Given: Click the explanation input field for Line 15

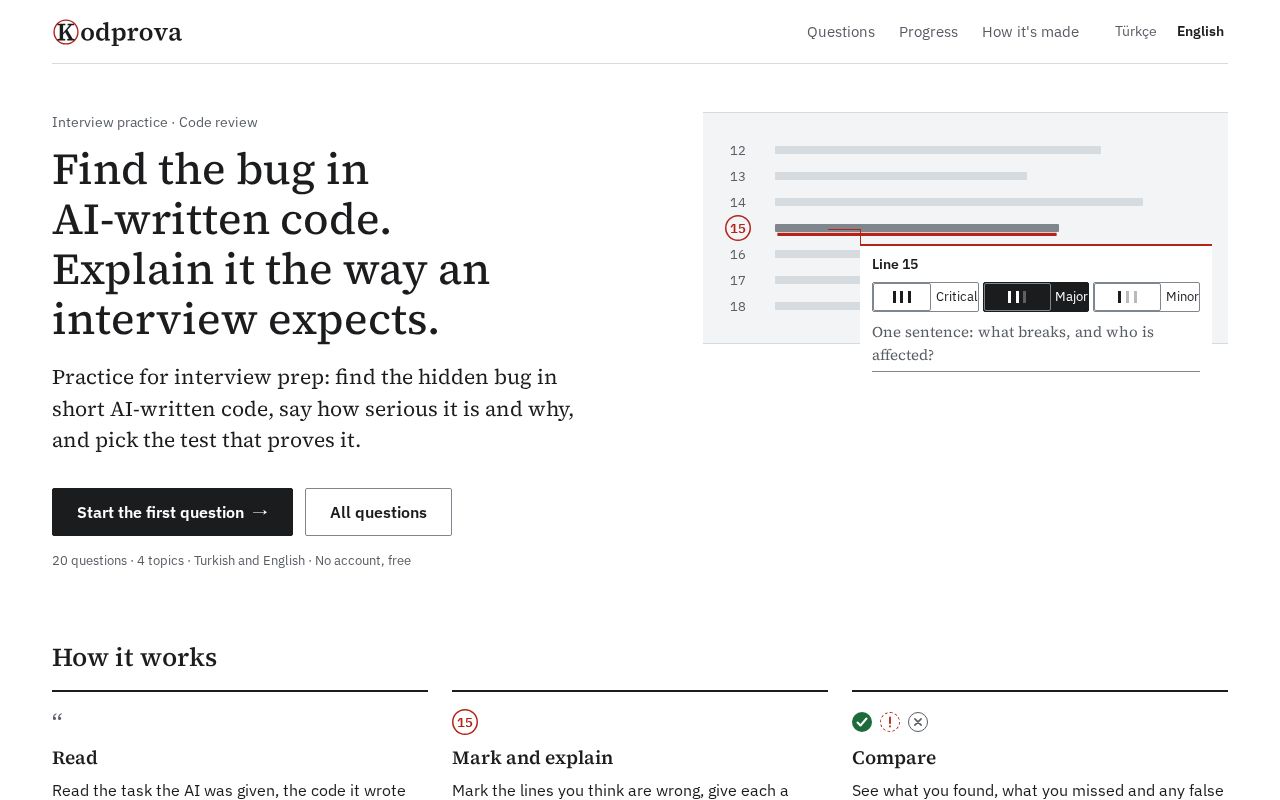Looking at the screenshot, I should click(x=1036, y=344).
